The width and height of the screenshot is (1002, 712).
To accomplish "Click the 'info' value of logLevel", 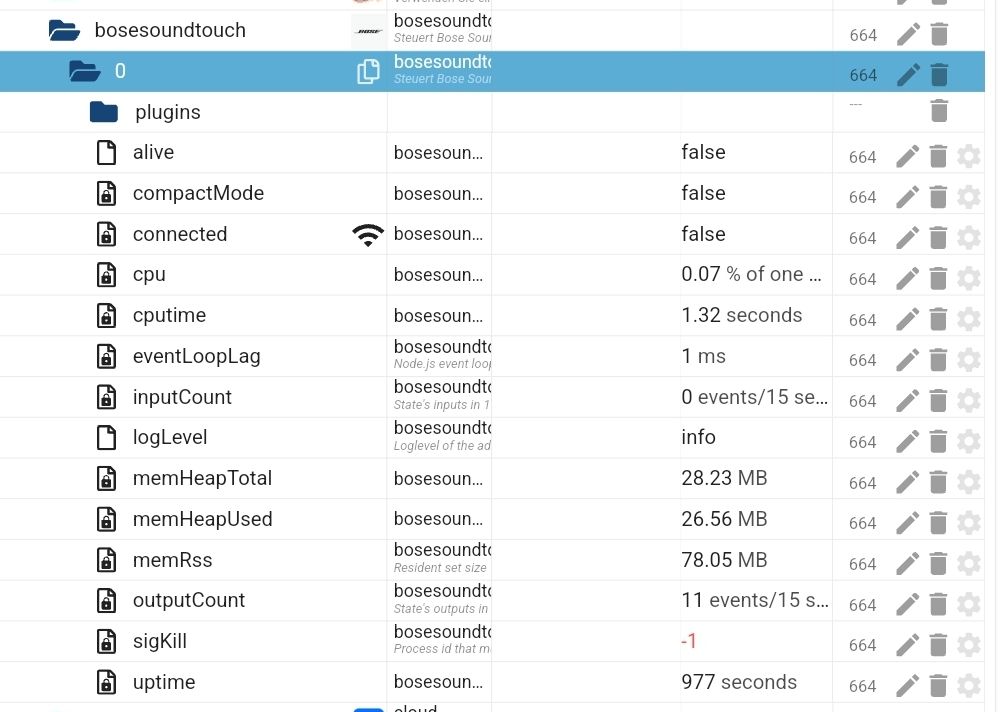I will 698,437.
